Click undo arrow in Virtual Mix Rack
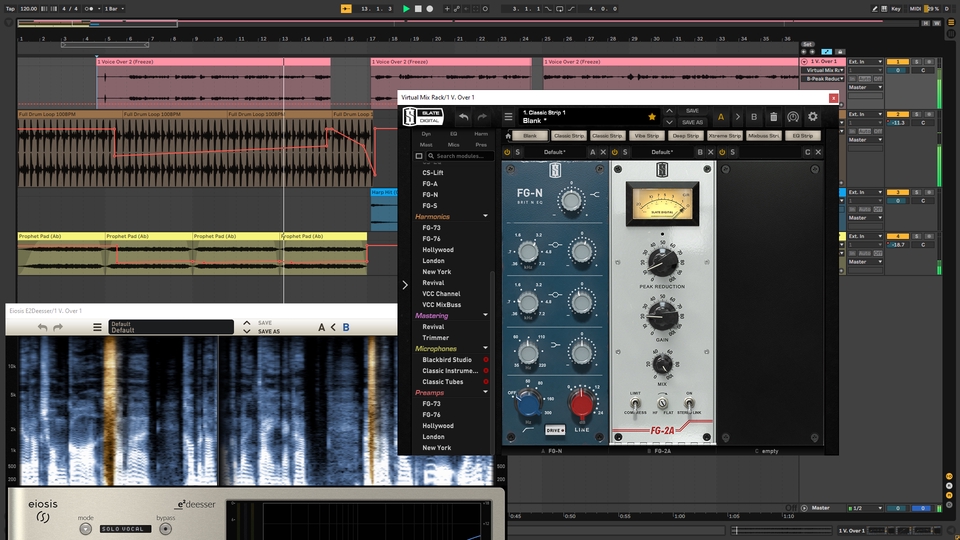 point(463,117)
